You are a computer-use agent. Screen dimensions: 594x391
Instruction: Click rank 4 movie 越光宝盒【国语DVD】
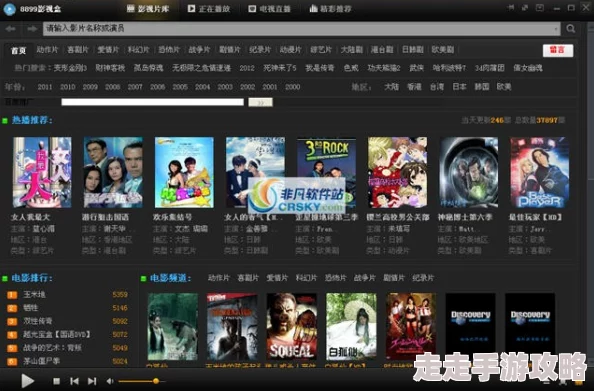click(57, 335)
